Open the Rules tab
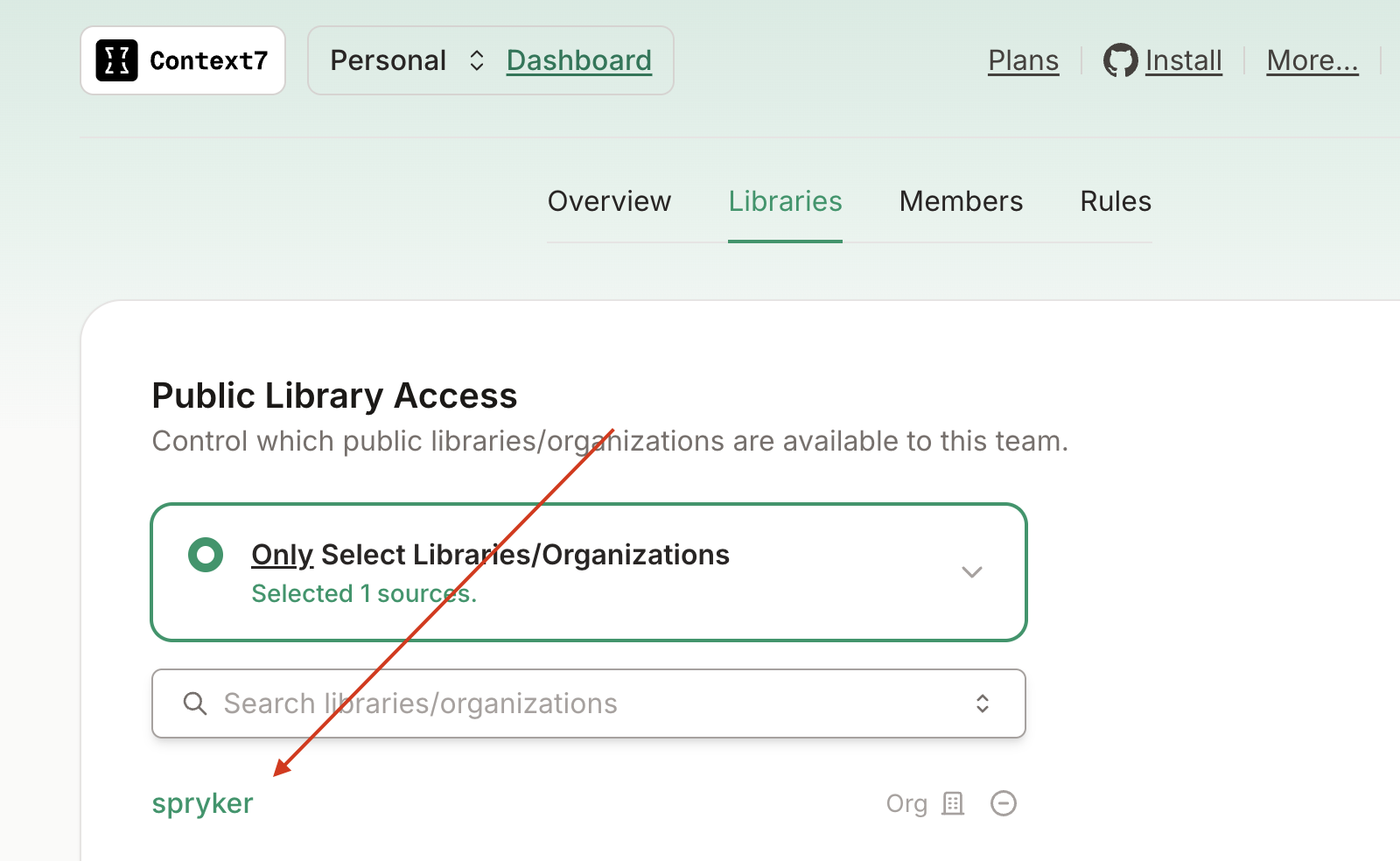Image resolution: width=1400 pixels, height=861 pixels. pyautogui.click(x=1115, y=200)
